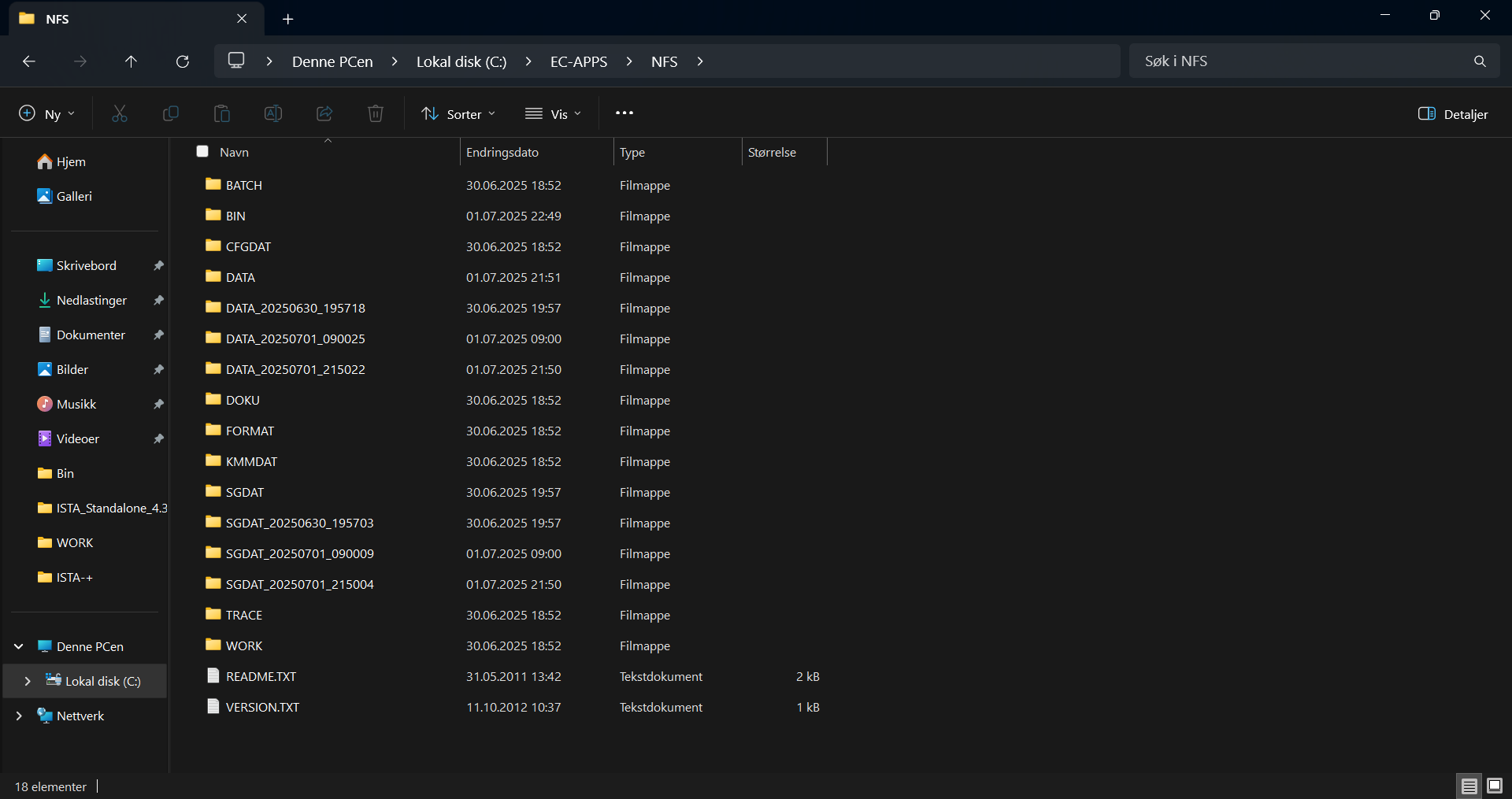Screen dimensions: 1512x799
Task: Switch to large thumbnails view icon in status bar
Action: (1495, 786)
